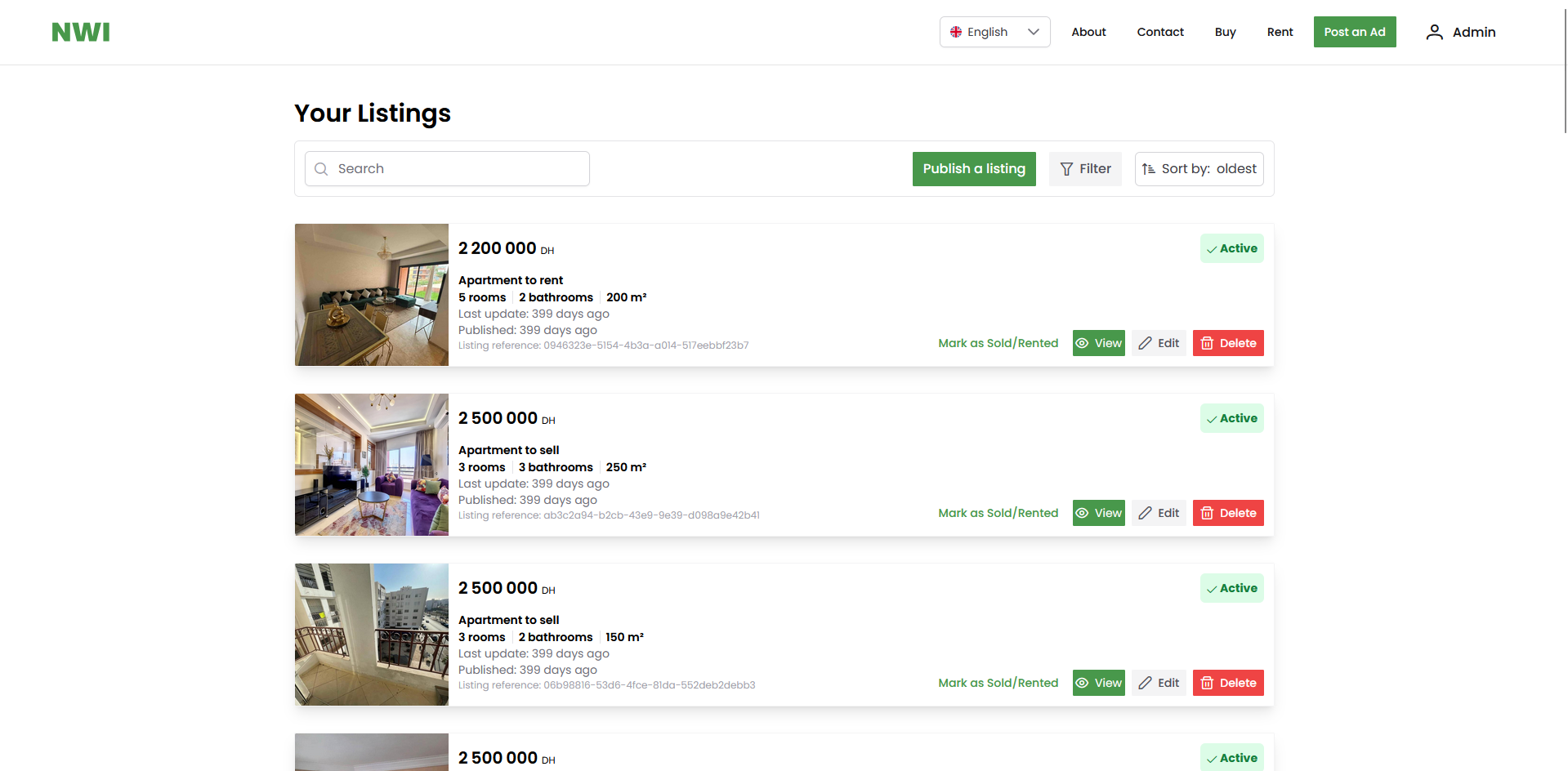Open the Rent menu item
This screenshot has height=771, width=1568.
[x=1280, y=32]
